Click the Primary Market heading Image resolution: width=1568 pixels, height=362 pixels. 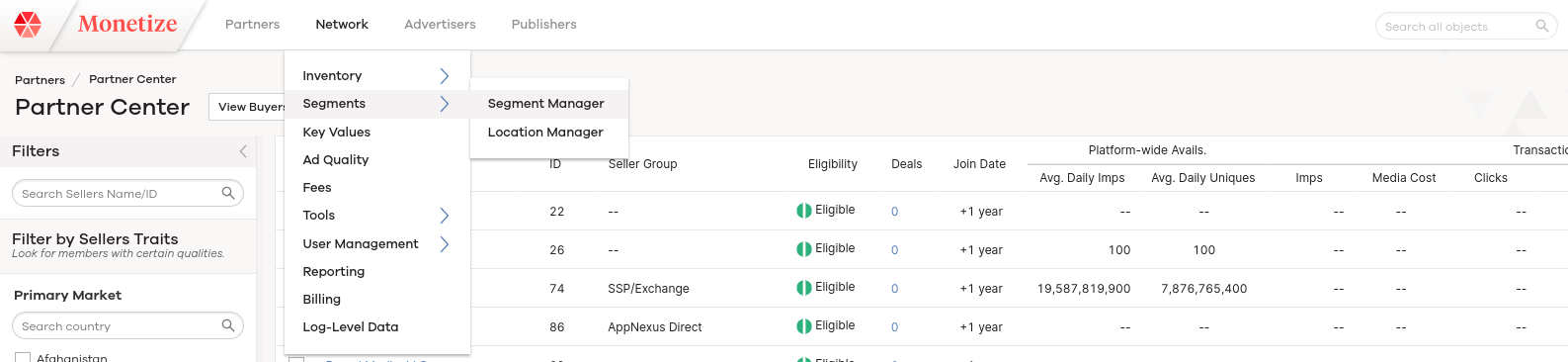pyautogui.click(x=67, y=295)
